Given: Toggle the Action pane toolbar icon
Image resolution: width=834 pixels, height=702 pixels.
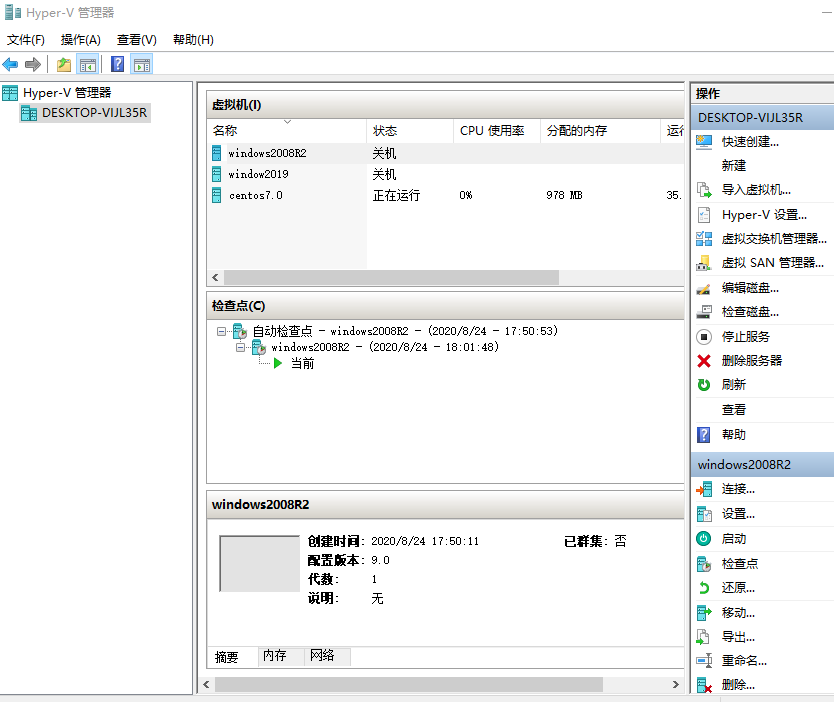Looking at the screenshot, I should click(142, 65).
